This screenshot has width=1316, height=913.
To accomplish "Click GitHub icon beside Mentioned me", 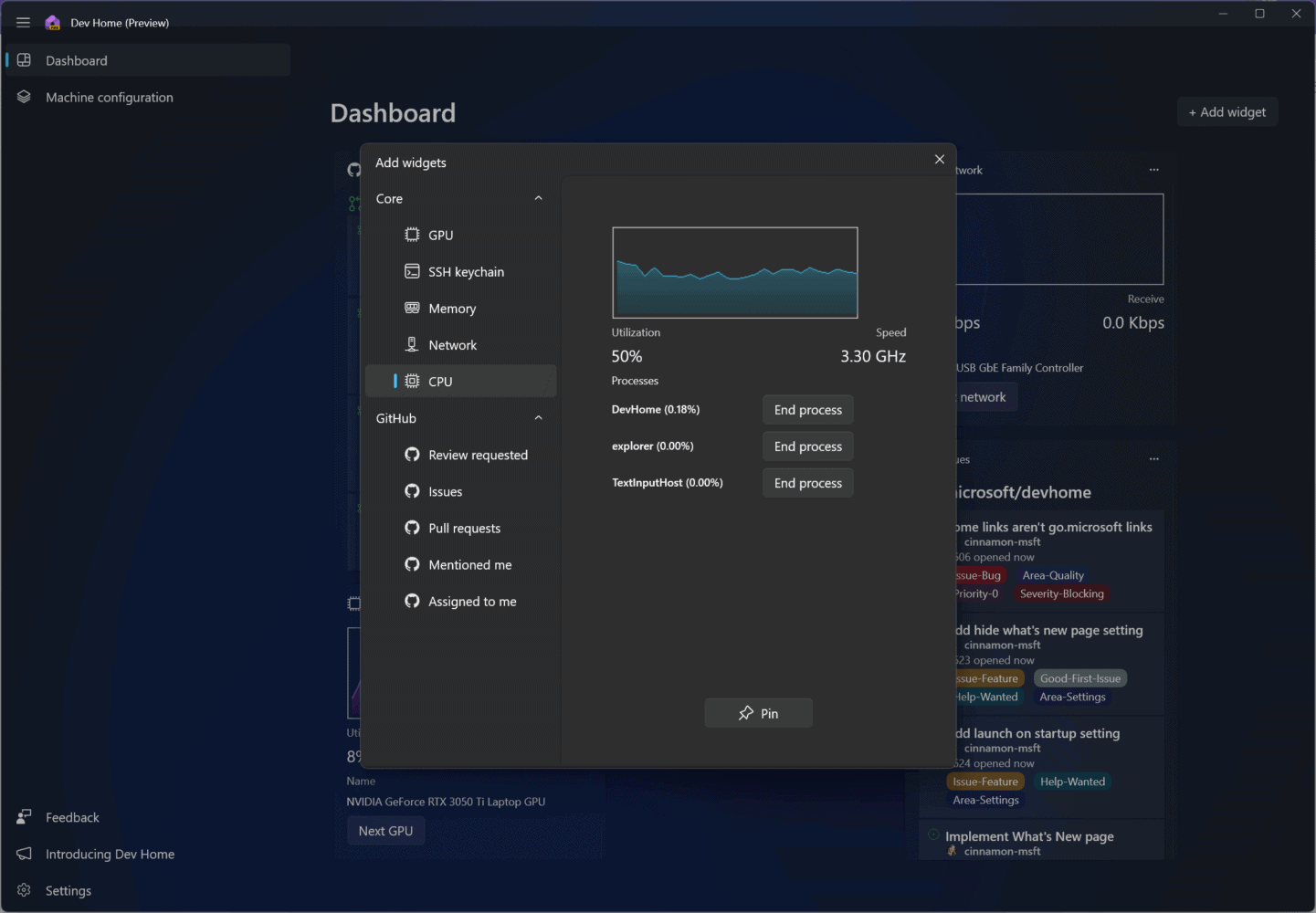I will click(x=412, y=564).
